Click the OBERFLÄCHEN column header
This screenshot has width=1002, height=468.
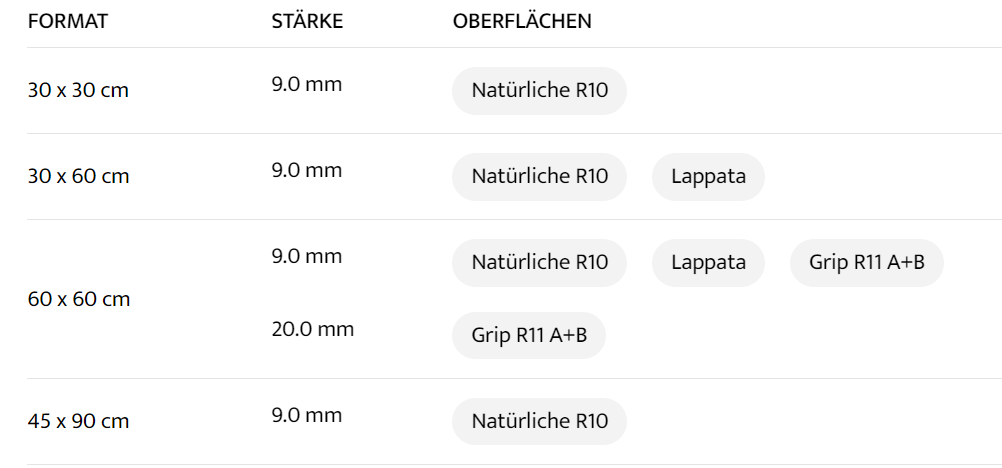tap(522, 22)
